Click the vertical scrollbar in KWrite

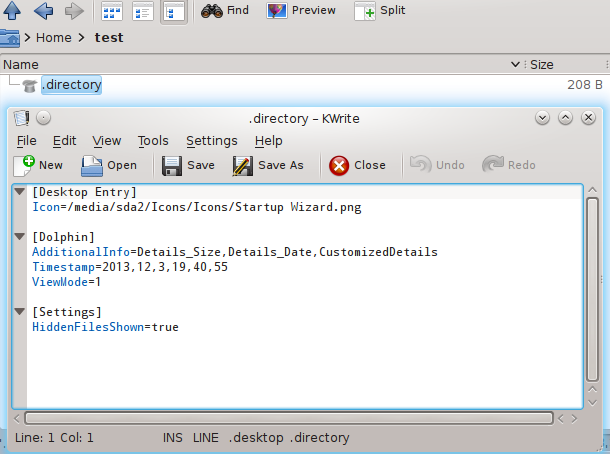click(592, 289)
